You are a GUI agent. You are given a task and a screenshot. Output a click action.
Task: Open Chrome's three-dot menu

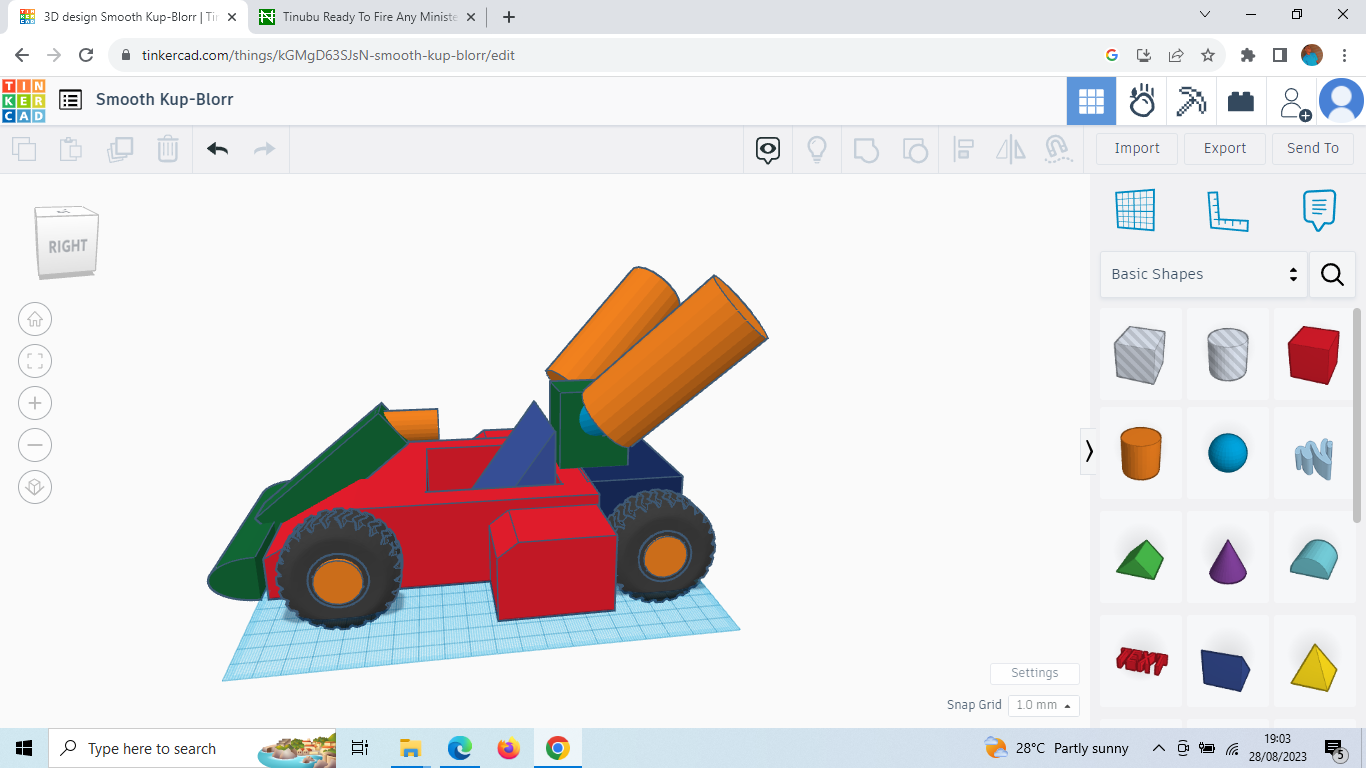point(1343,55)
